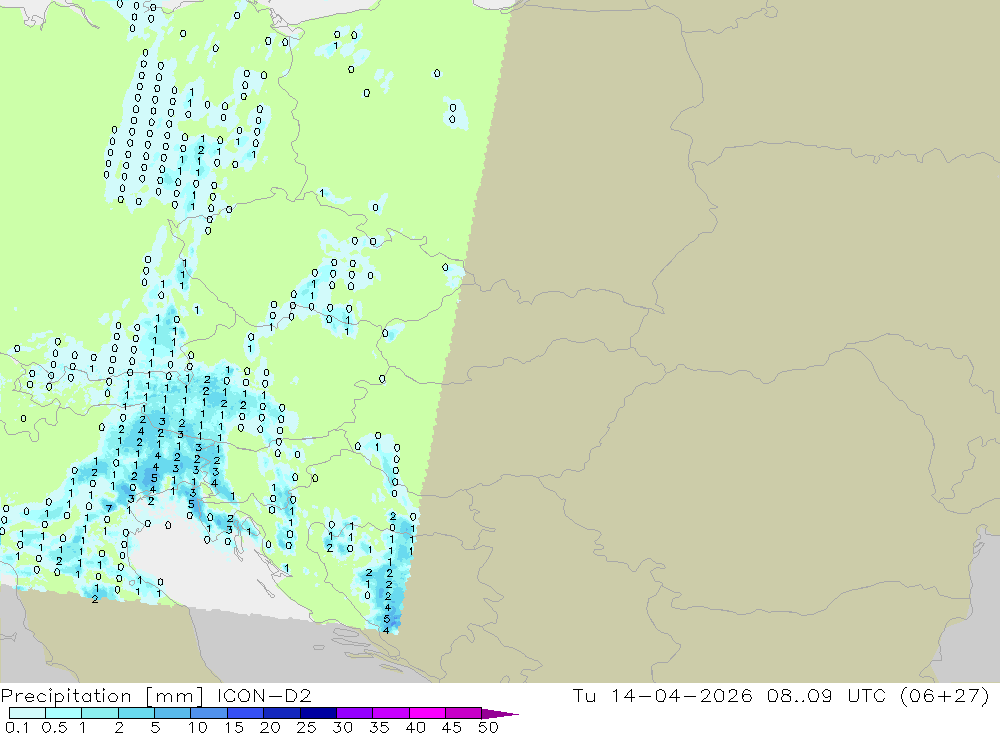Click the 5–10 mm legend color swatch
The image size is (1000, 733).
click(x=173, y=713)
